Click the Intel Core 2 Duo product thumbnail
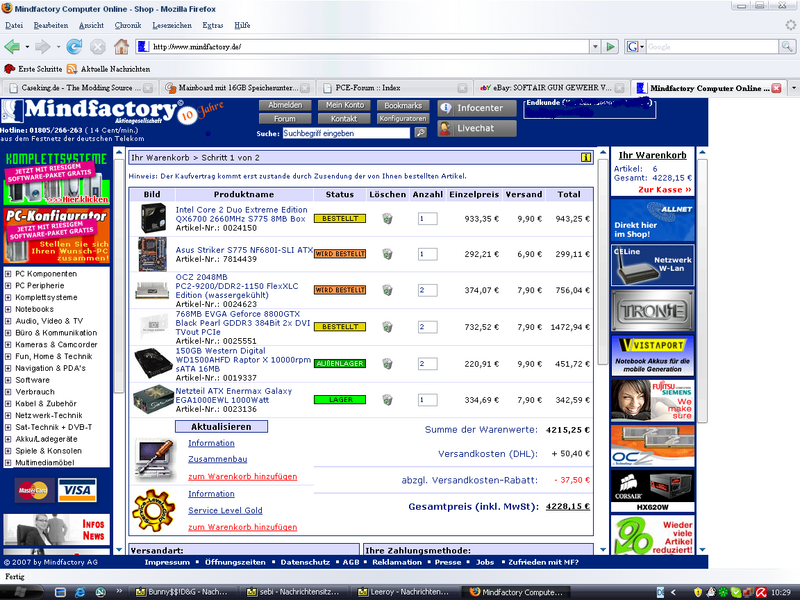800x600 pixels. click(153, 218)
